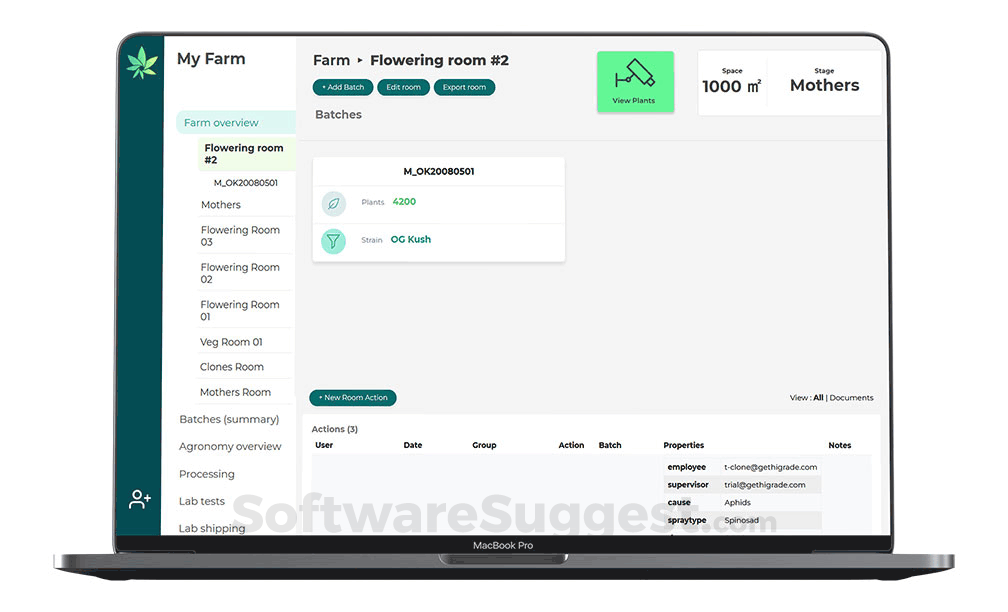The image size is (1008, 612).
Task: Click the funnel icon beside Strain
Action: click(x=333, y=240)
